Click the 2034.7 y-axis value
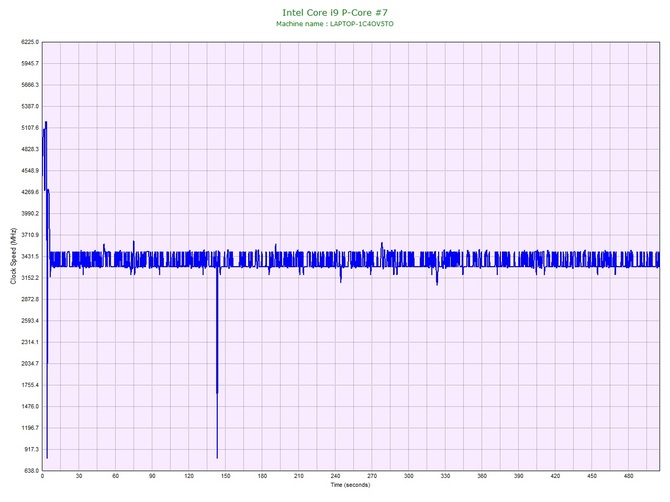 click(x=30, y=364)
